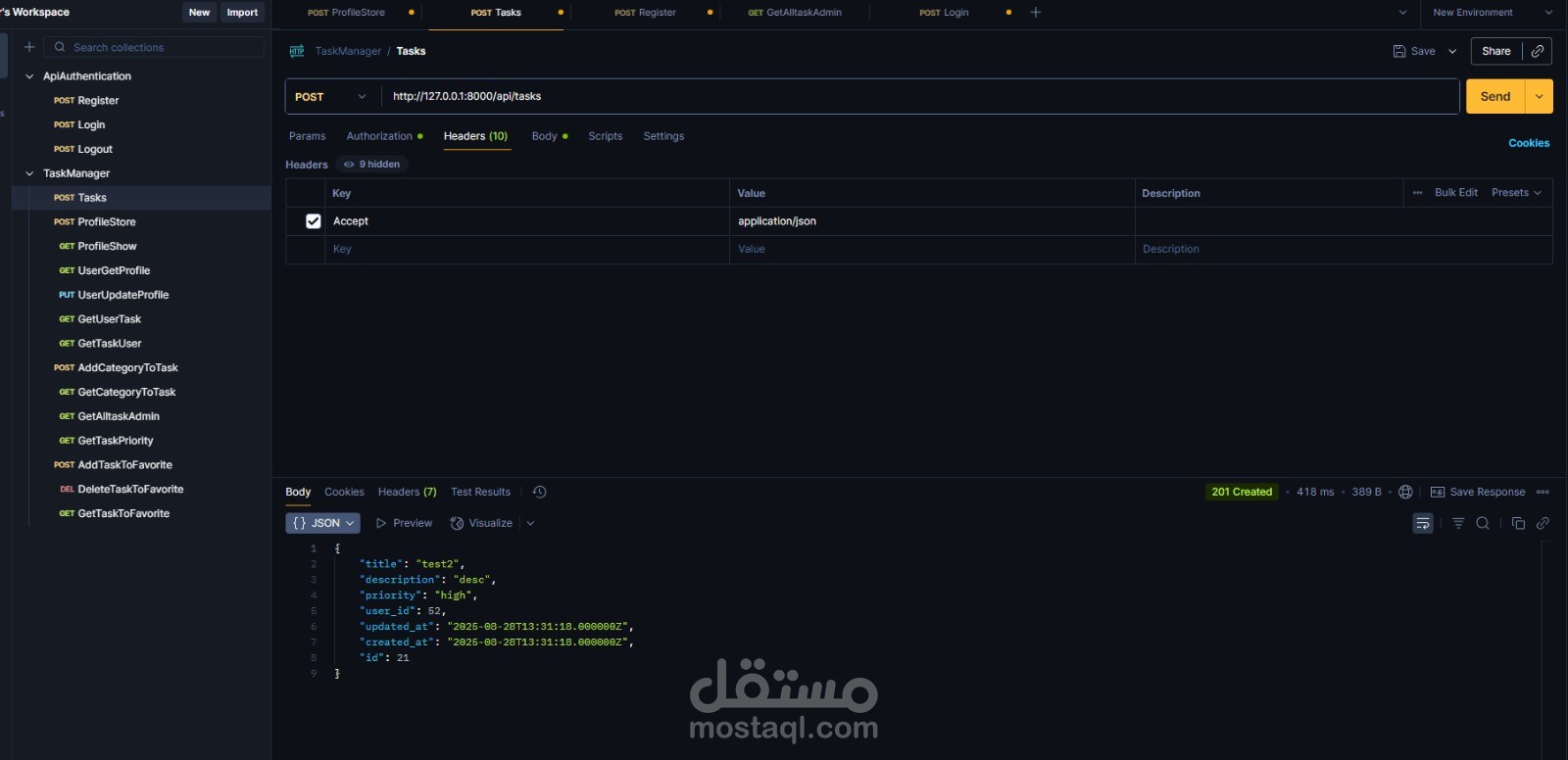Switch to GET GetAlltaskAdmin request tab
Image resolution: width=1568 pixels, height=760 pixels.
click(795, 13)
